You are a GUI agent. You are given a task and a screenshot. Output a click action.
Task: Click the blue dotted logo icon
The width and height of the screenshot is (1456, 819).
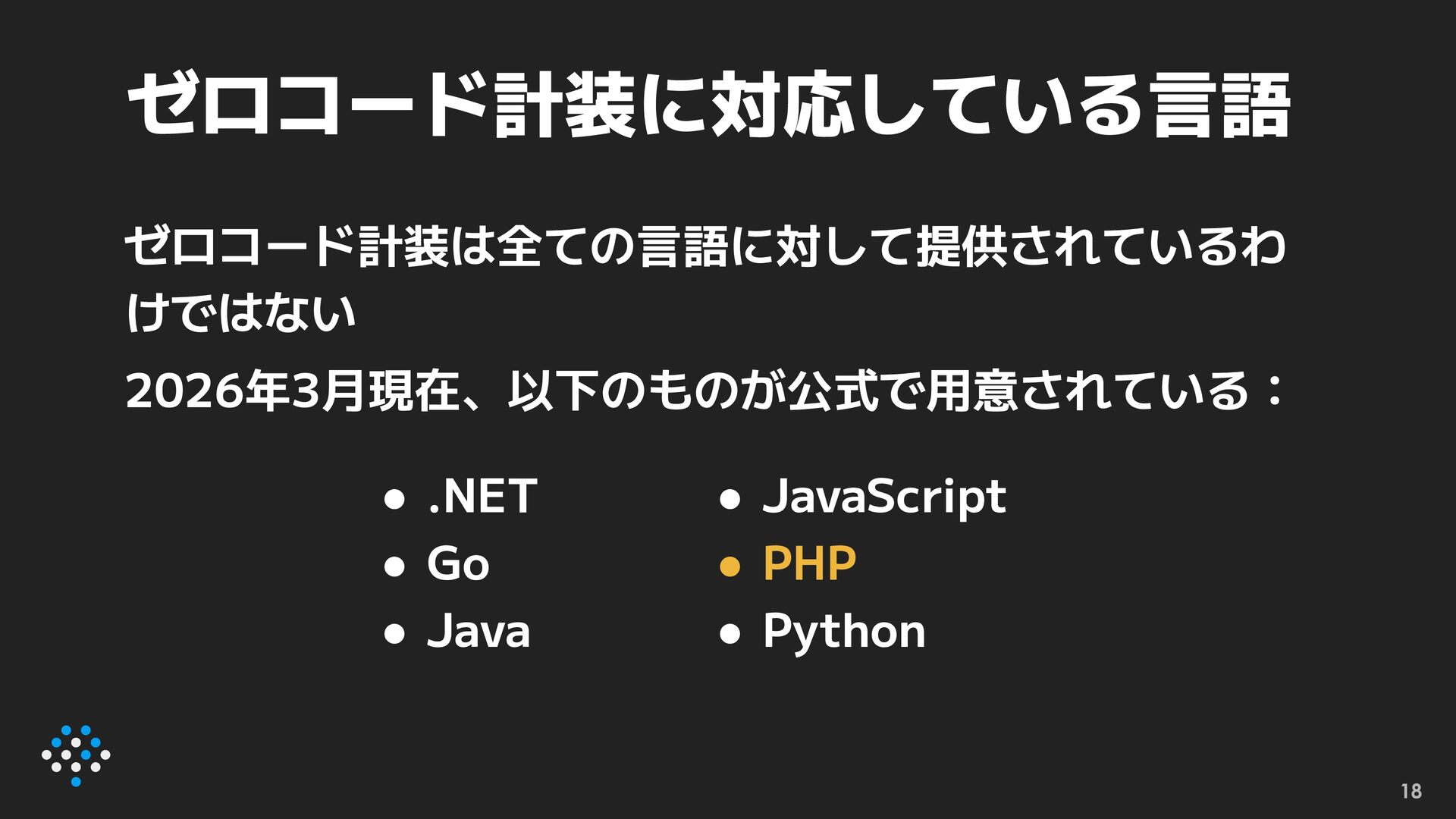click(x=76, y=755)
